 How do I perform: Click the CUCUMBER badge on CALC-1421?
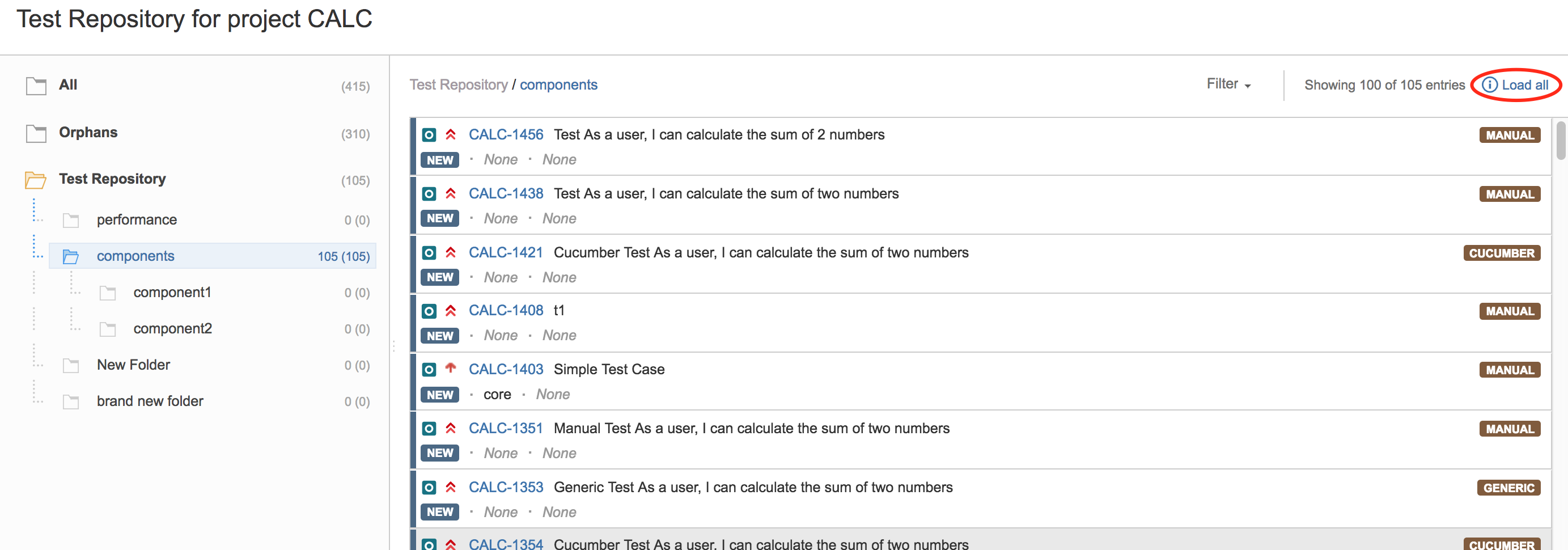tap(1502, 253)
